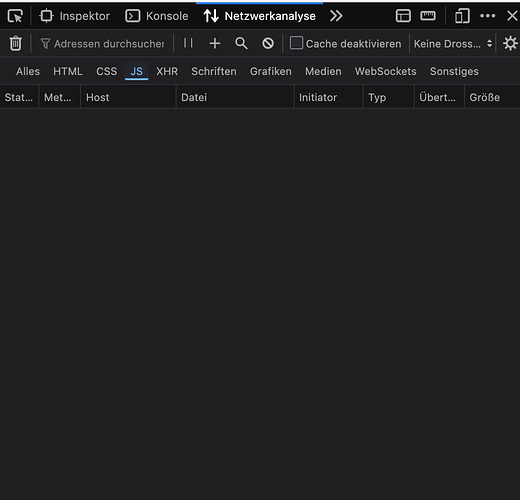Sort by Initiator column header
Image resolution: width=520 pixels, height=500 pixels.
[x=328, y=97]
